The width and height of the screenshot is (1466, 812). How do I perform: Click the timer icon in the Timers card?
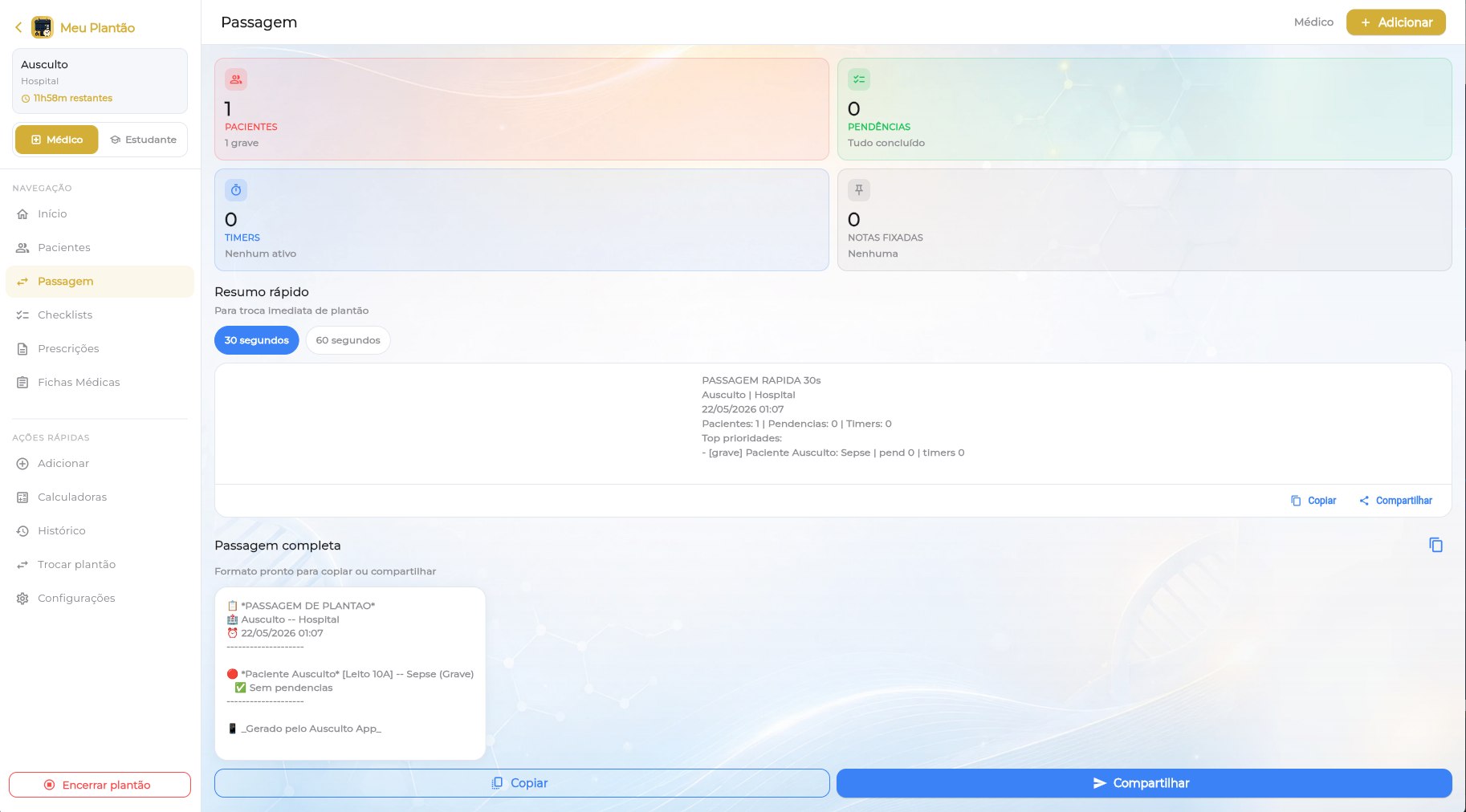(236, 190)
